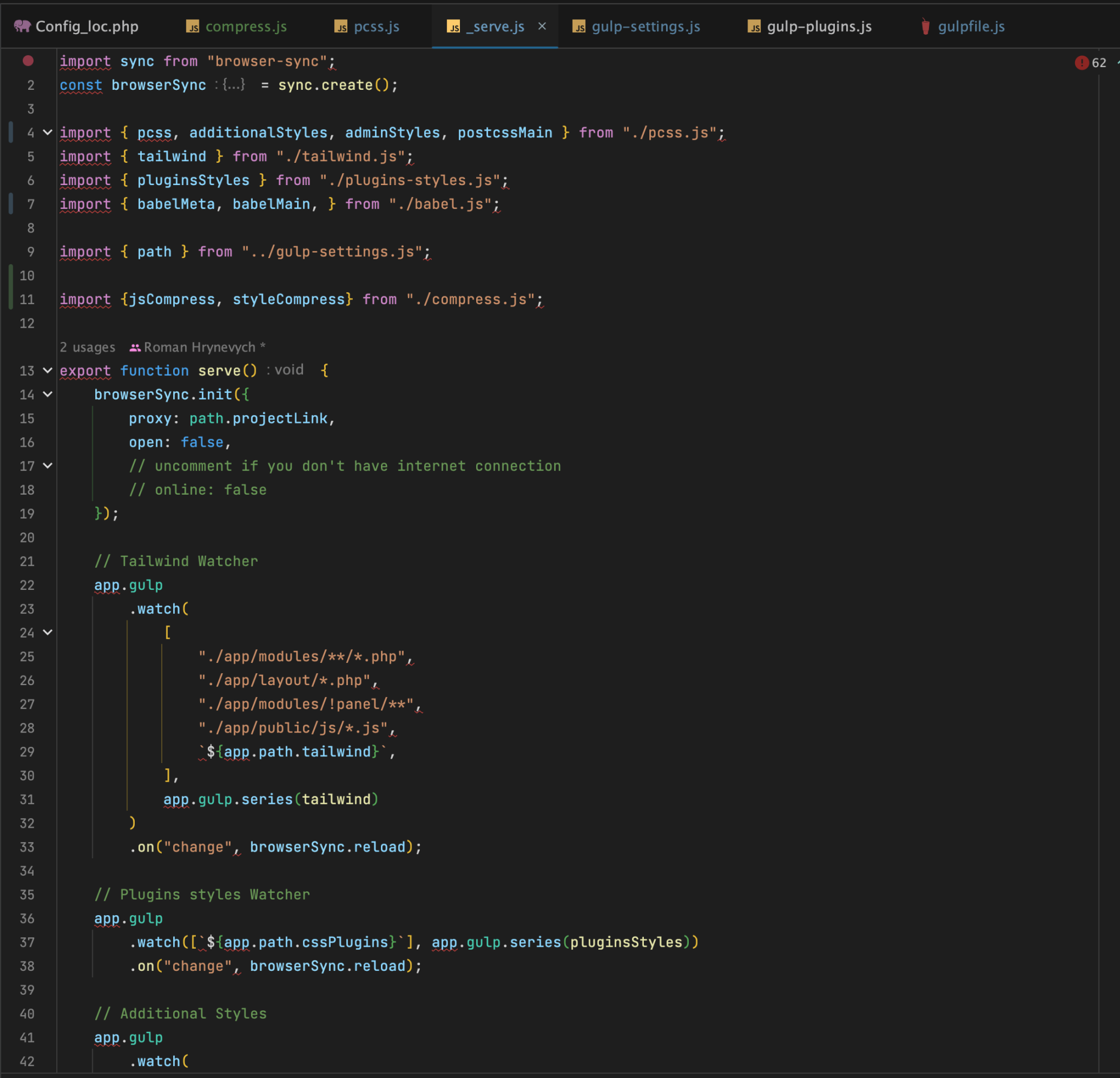Open the gulp-settings.js tab

pos(637,26)
